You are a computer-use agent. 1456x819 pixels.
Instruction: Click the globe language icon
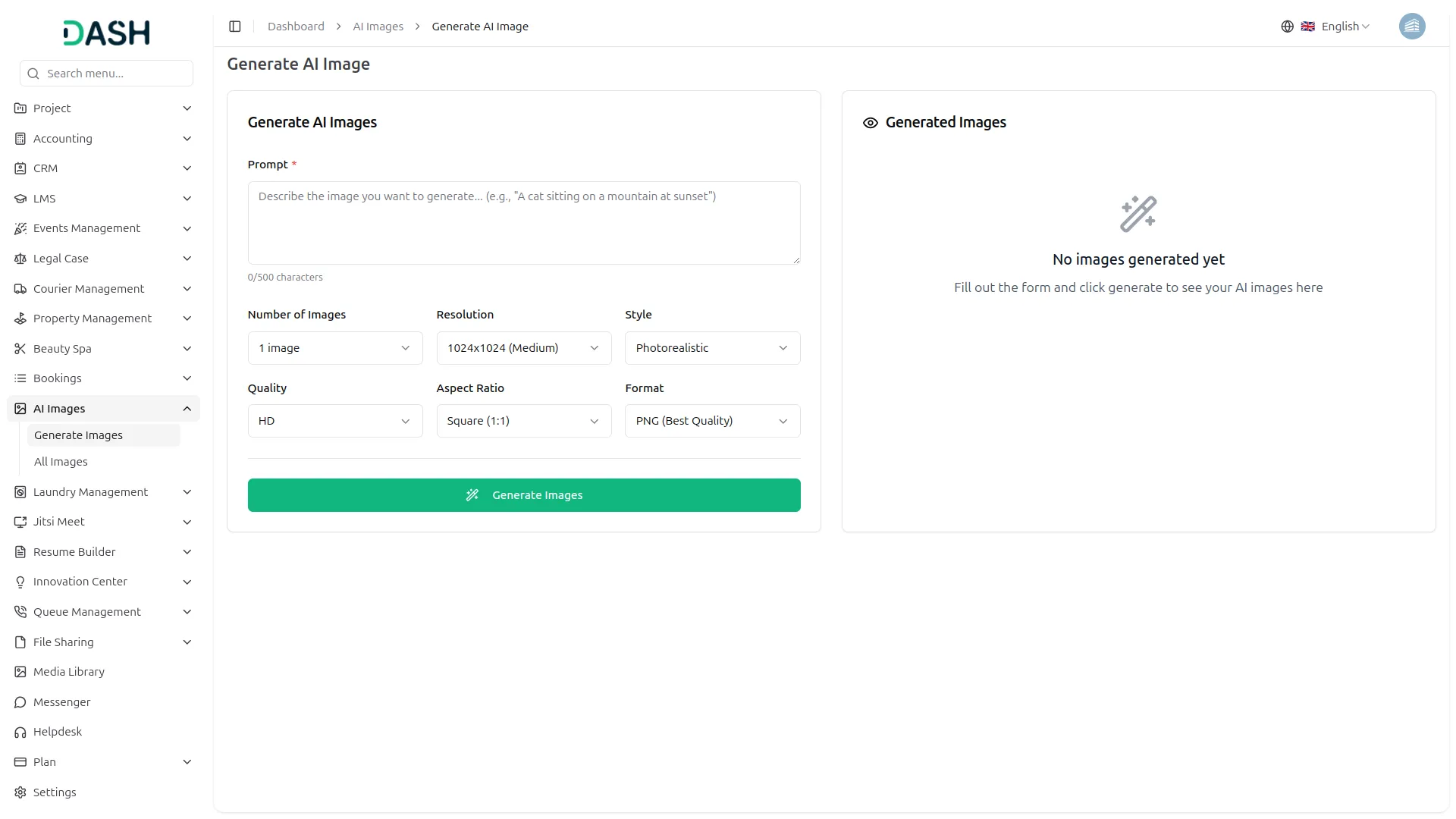click(1287, 27)
